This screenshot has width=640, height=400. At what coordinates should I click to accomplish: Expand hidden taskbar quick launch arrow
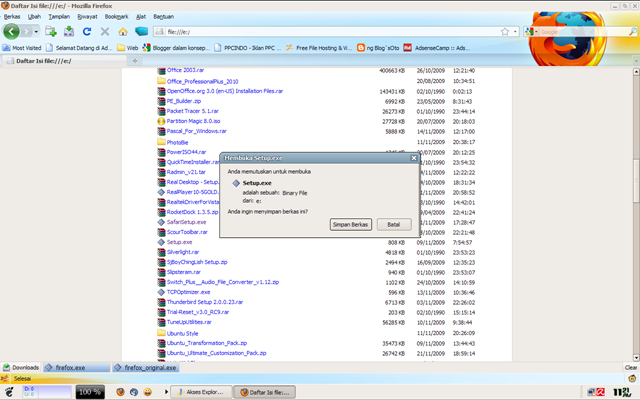coord(166,392)
